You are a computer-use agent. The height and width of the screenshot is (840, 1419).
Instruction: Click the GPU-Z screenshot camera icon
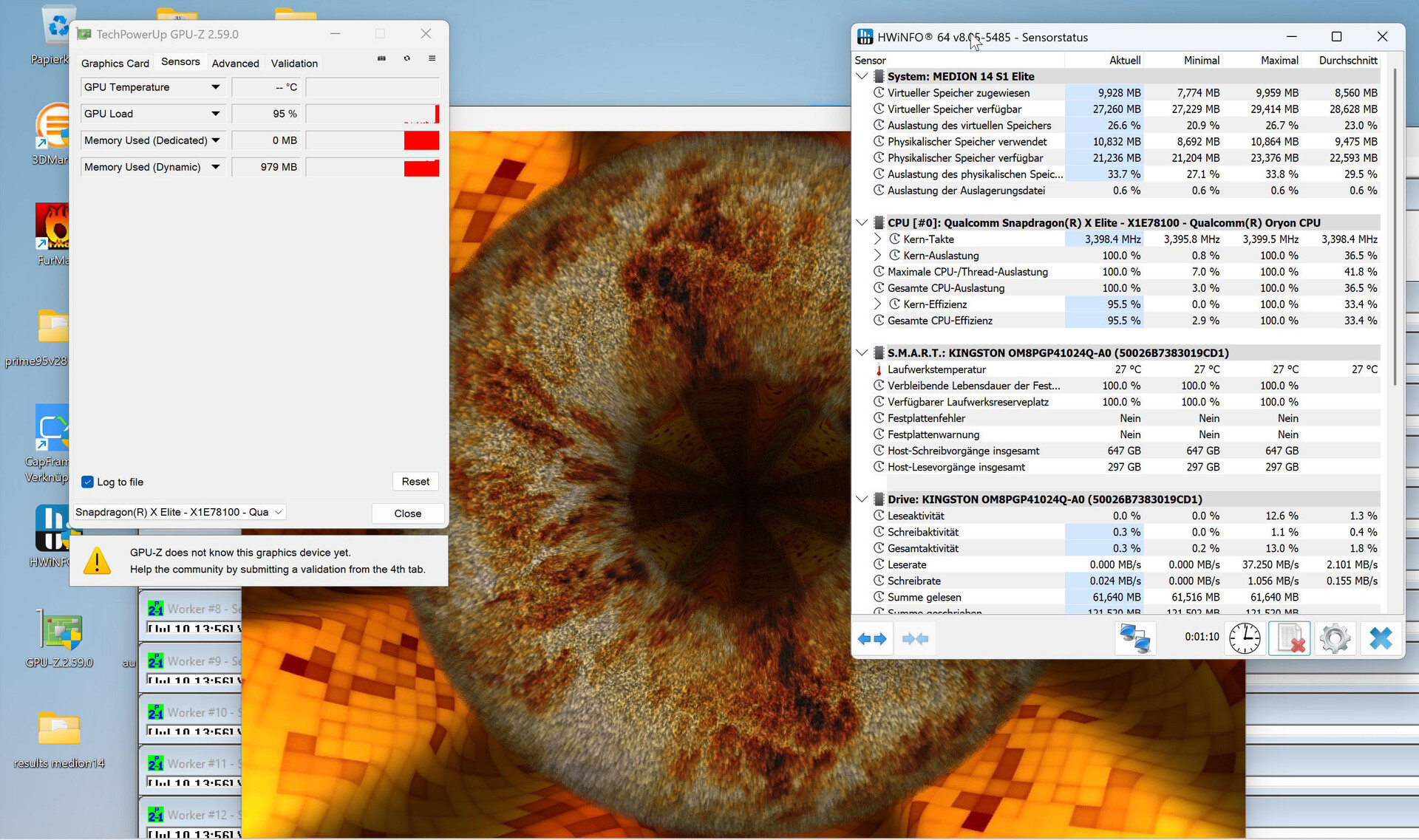[381, 58]
